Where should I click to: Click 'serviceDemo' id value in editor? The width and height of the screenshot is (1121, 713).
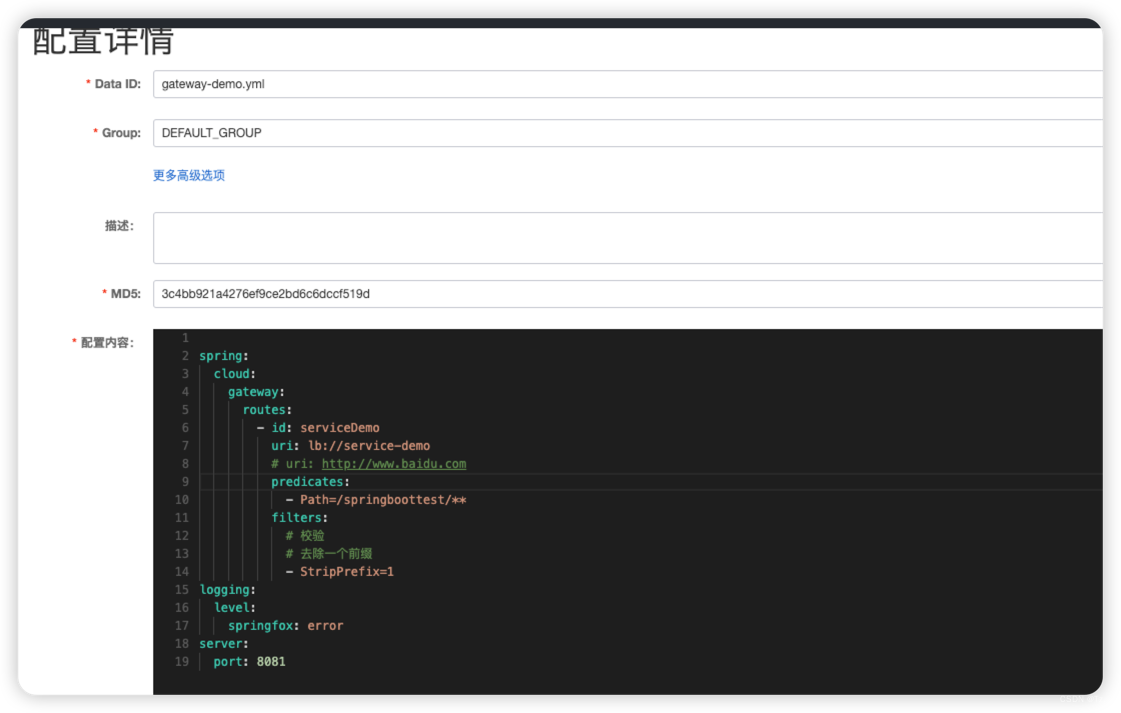pyautogui.click(x=340, y=428)
